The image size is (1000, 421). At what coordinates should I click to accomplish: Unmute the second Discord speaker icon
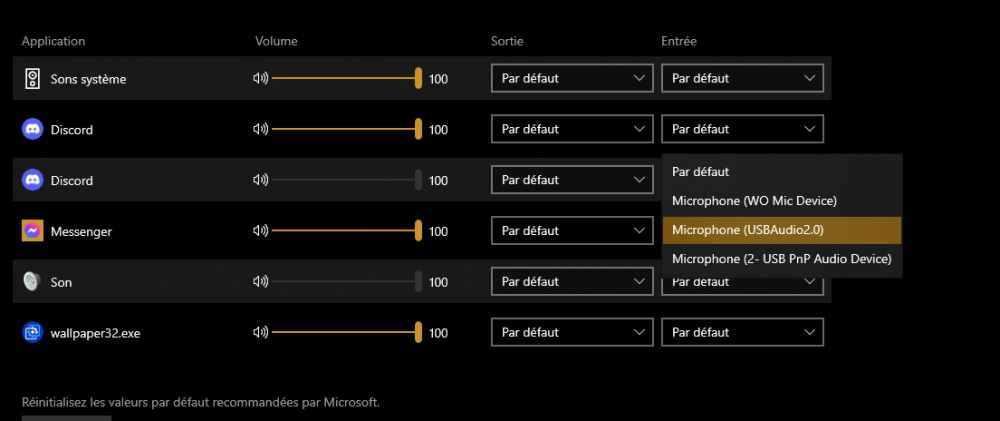261,180
